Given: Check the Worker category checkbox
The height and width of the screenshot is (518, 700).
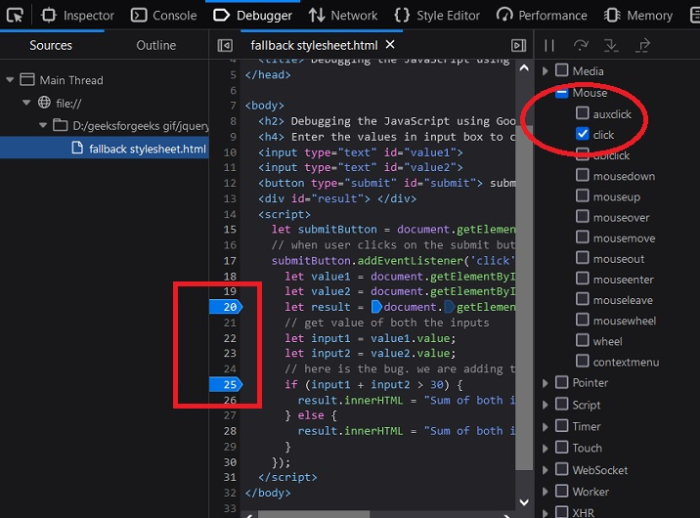Looking at the screenshot, I should point(562,491).
